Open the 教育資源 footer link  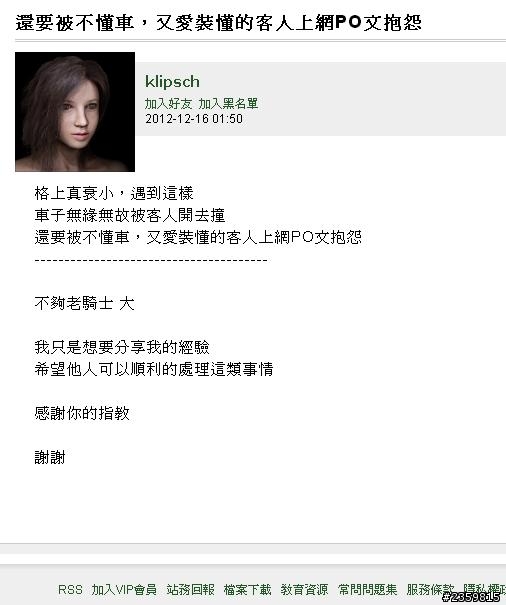pos(304,590)
